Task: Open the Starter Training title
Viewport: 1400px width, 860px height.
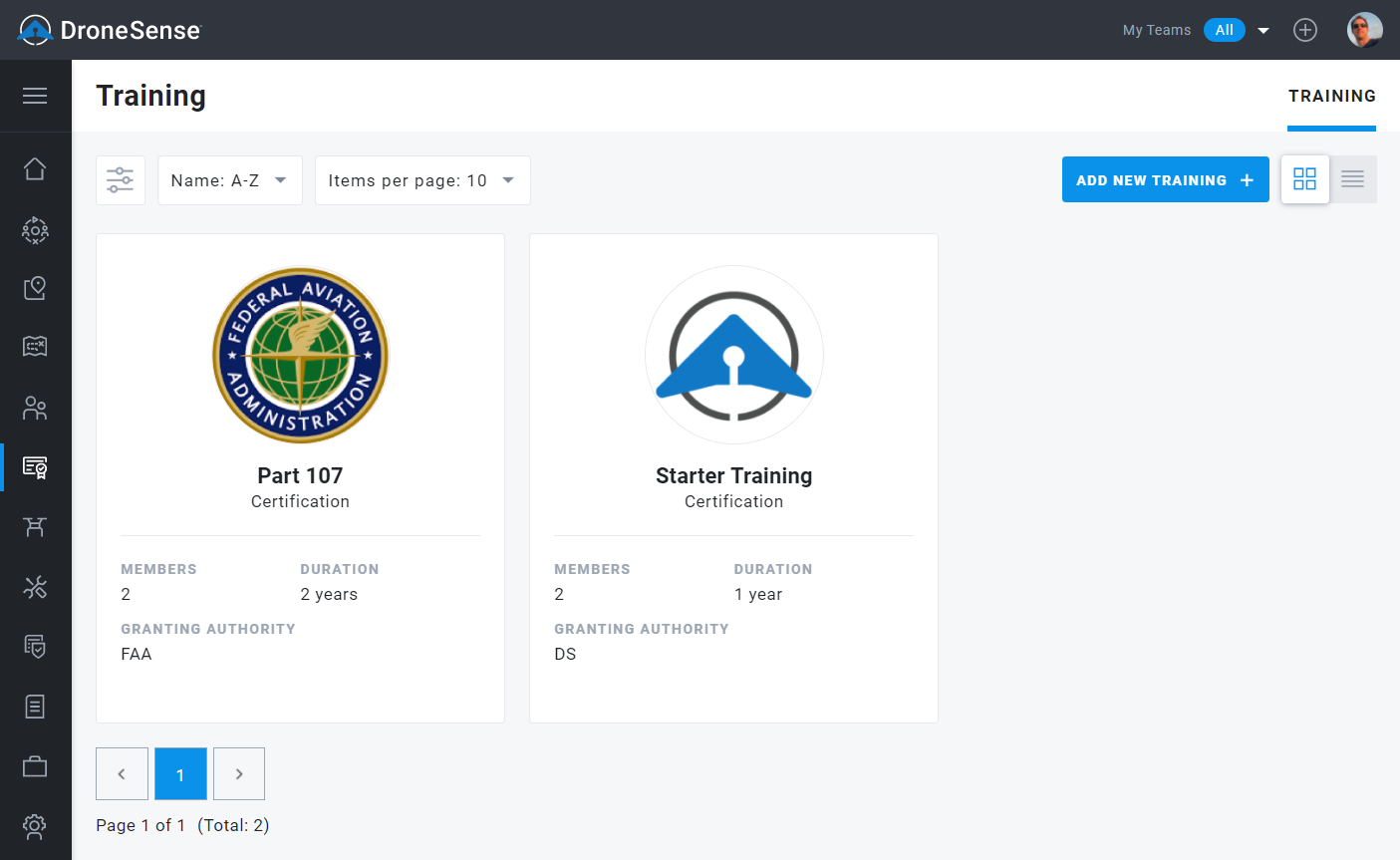Action: (734, 475)
